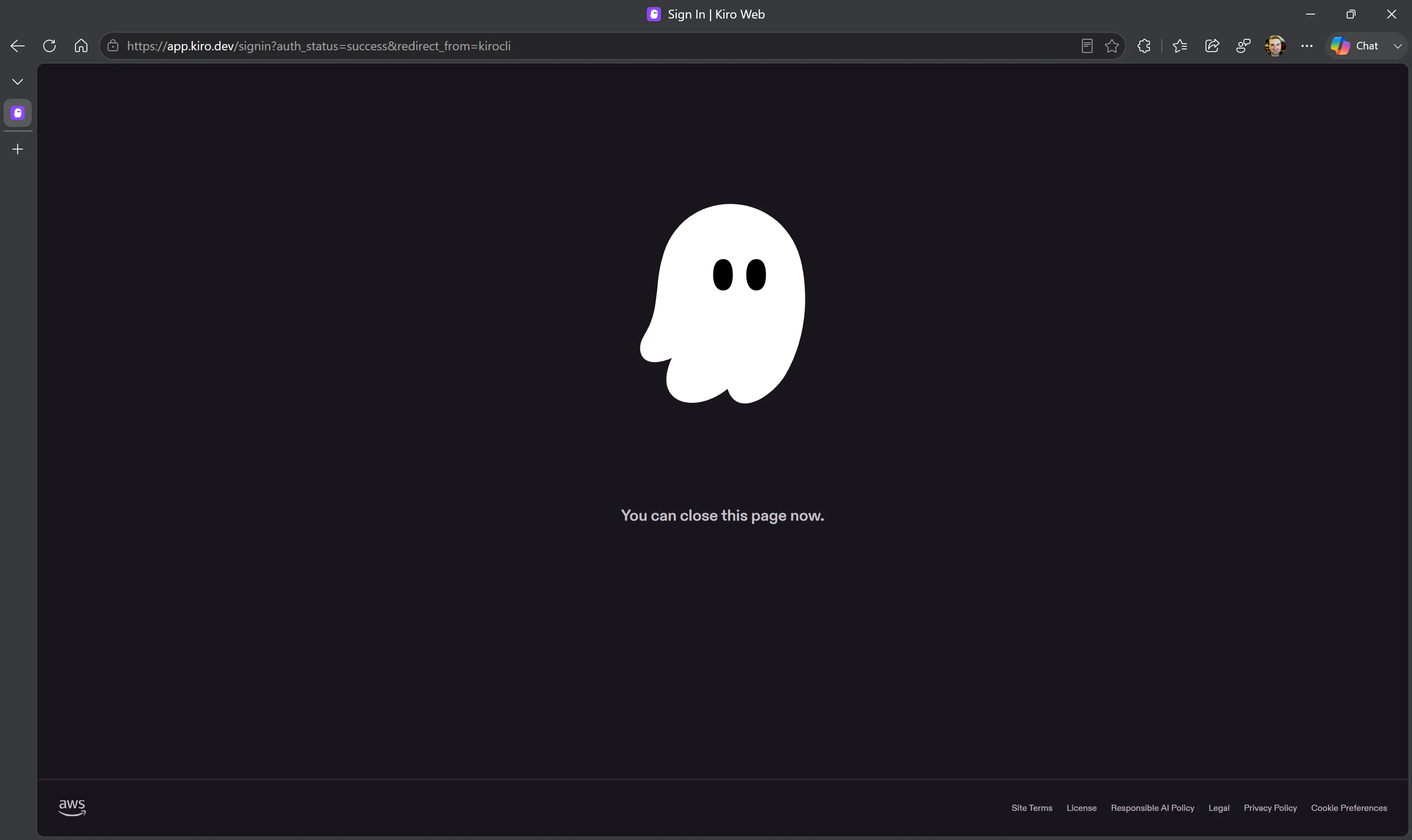Open immersive reader view icon
1412x840 pixels.
(x=1086, y=46)
